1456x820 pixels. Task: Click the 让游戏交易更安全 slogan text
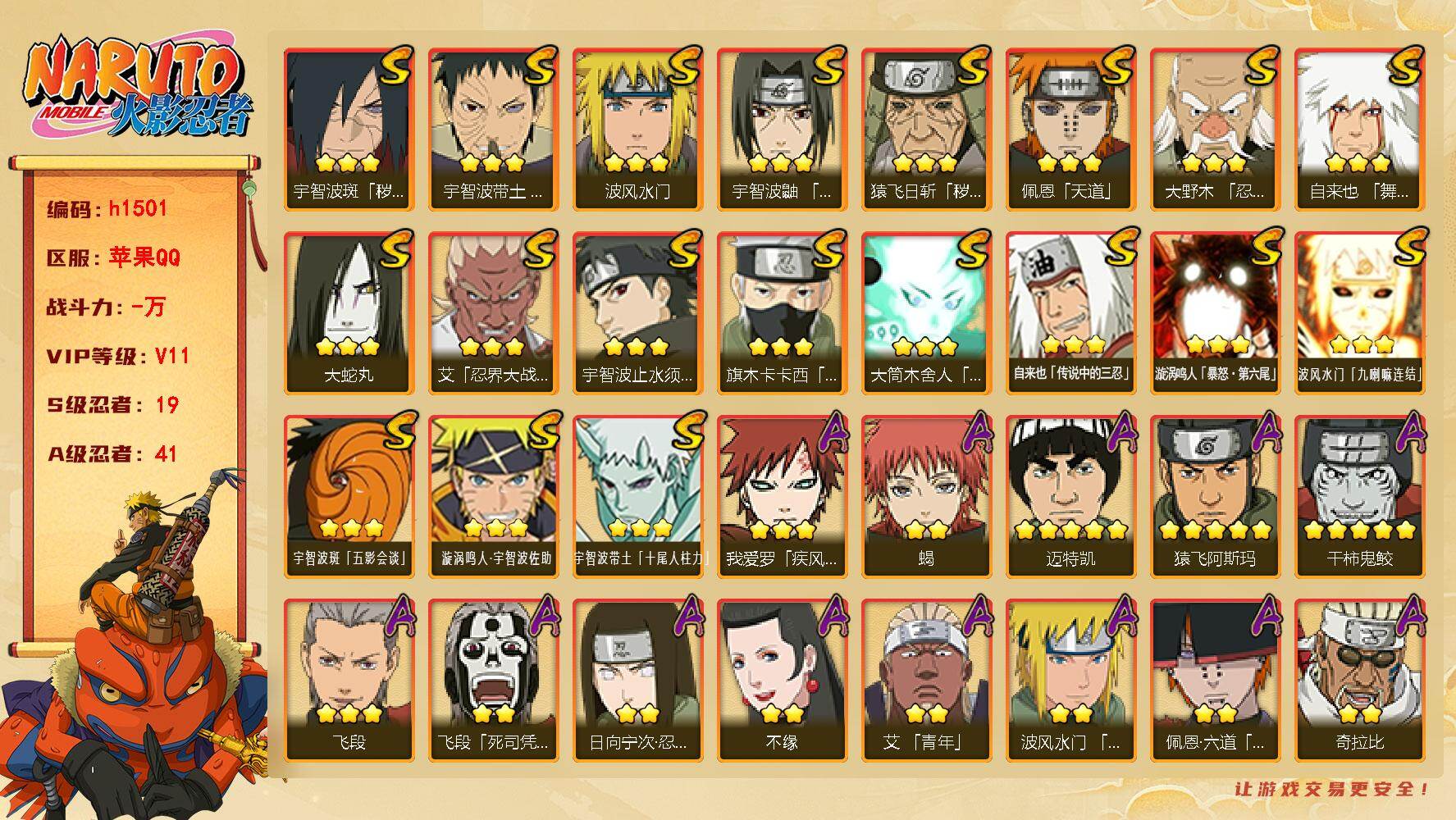[1332, 789]
